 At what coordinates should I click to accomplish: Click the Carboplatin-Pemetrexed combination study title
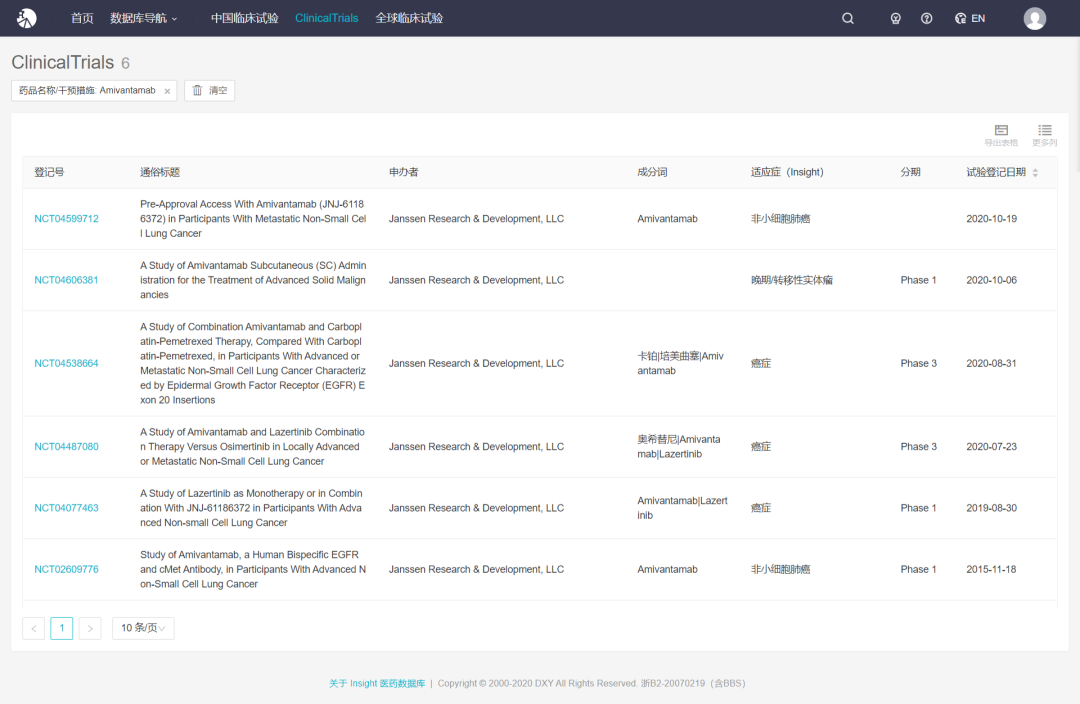point(253,364)
